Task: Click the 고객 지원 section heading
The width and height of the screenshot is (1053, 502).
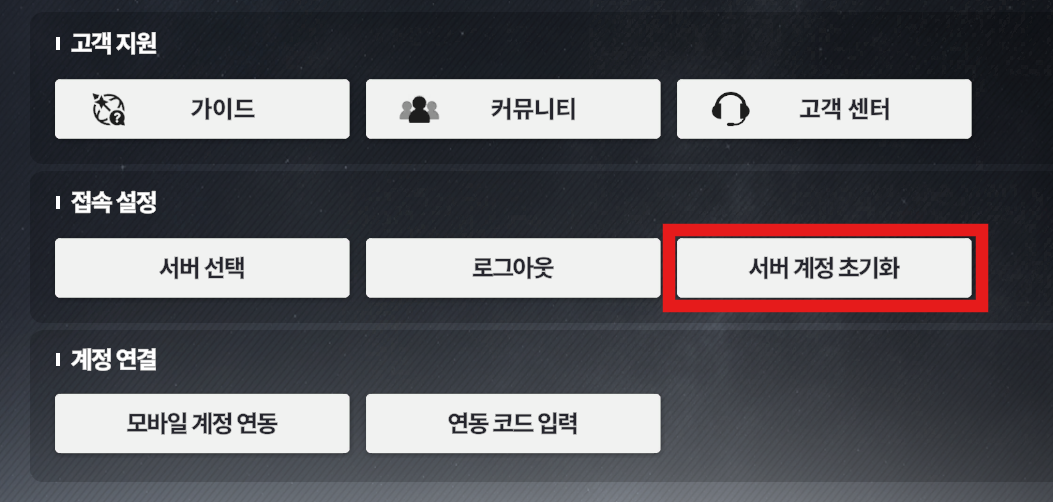Action: 113,44
